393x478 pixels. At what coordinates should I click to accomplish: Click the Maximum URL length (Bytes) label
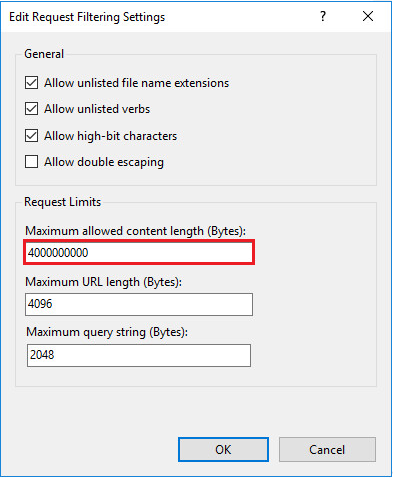click(104, 282)
